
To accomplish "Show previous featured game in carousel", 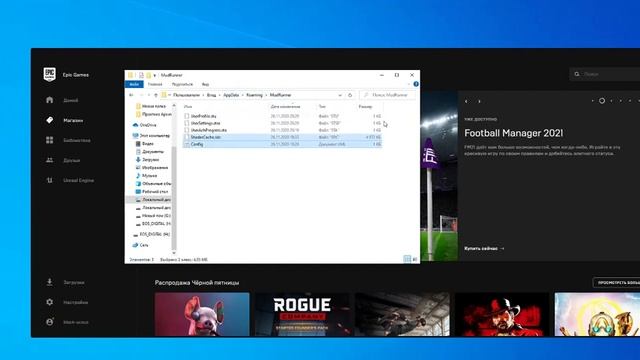I will [467, 101].
